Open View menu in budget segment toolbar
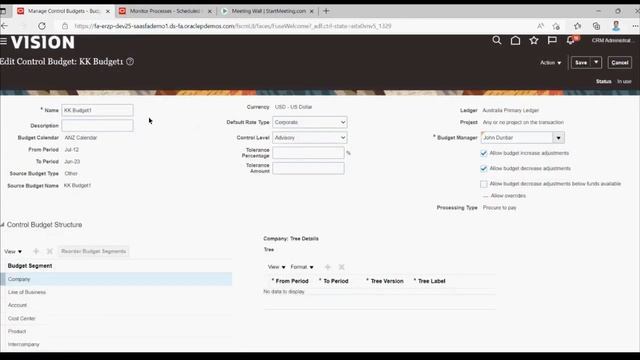Image resolution: width=640 pixels, height=360 pixels. (13, 251)
